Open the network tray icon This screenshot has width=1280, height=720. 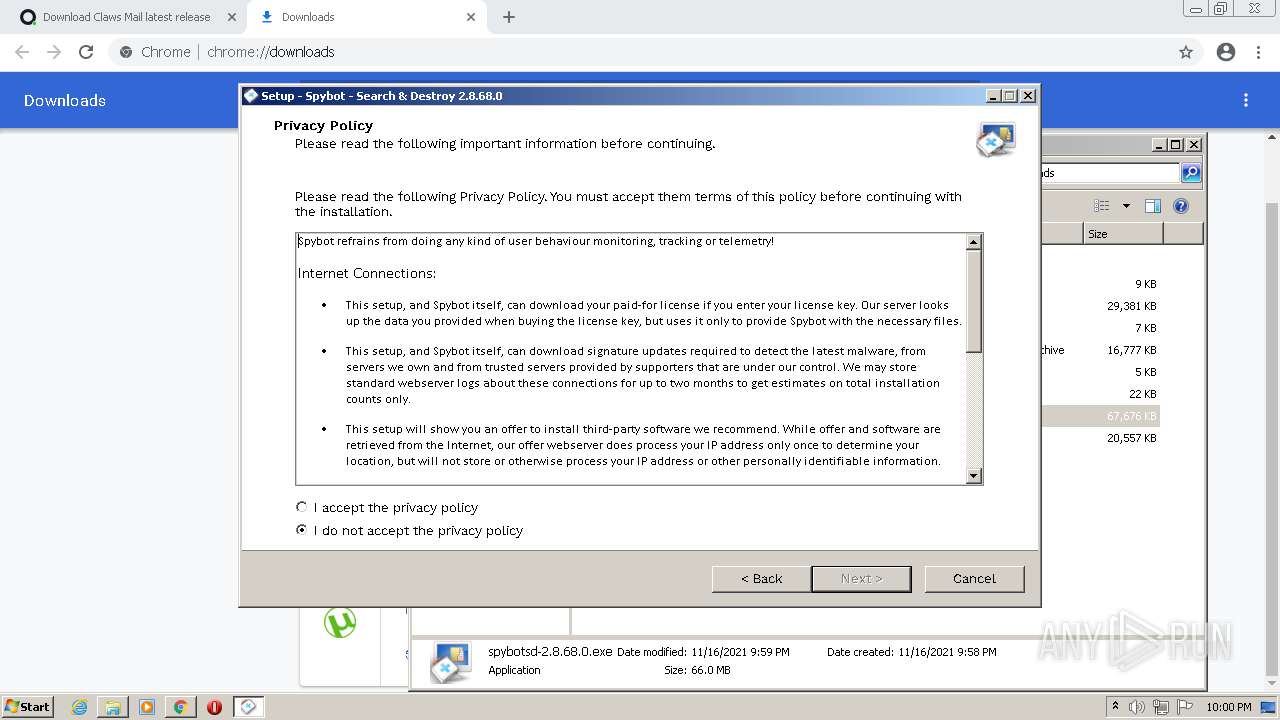pyautogui.click(x=1160, y=707)
